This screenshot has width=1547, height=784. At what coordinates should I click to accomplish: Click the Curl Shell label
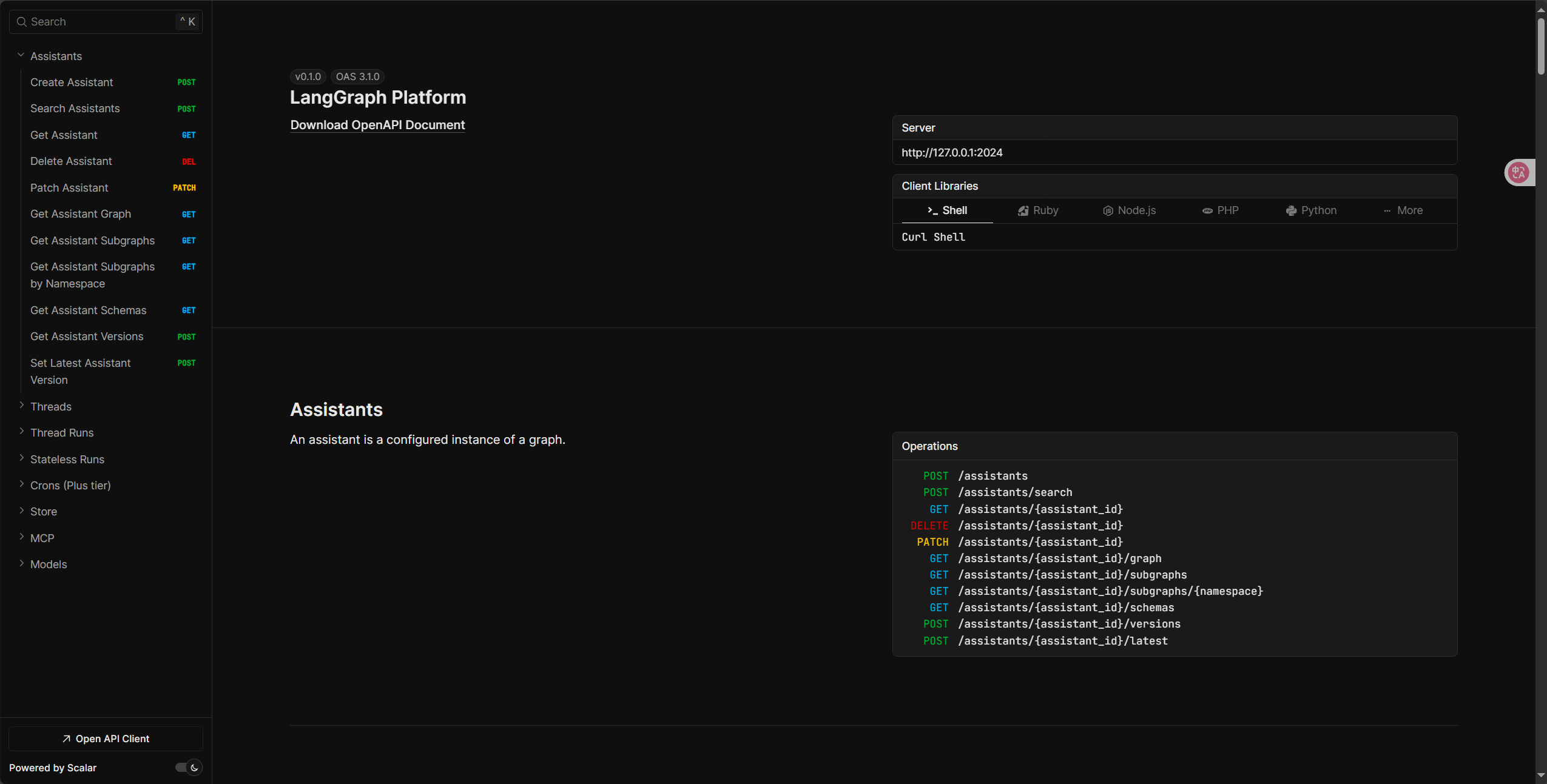[x=933, y=237]
